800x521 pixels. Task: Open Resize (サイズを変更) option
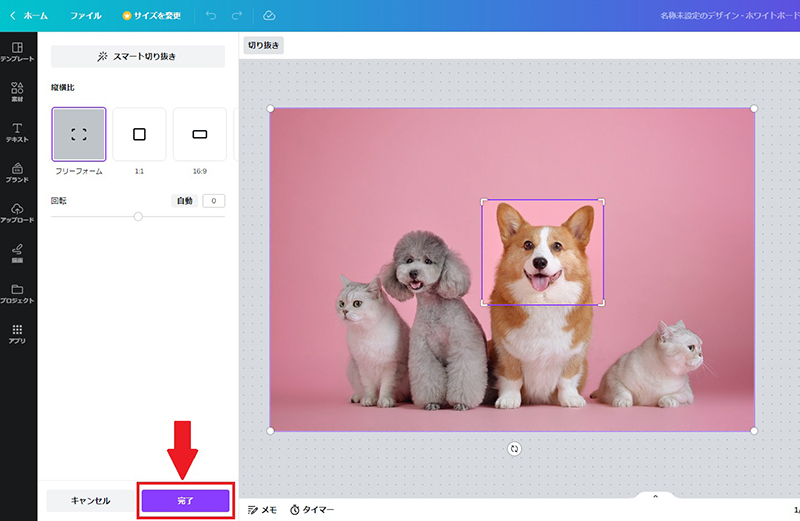[x=152, y=16]
